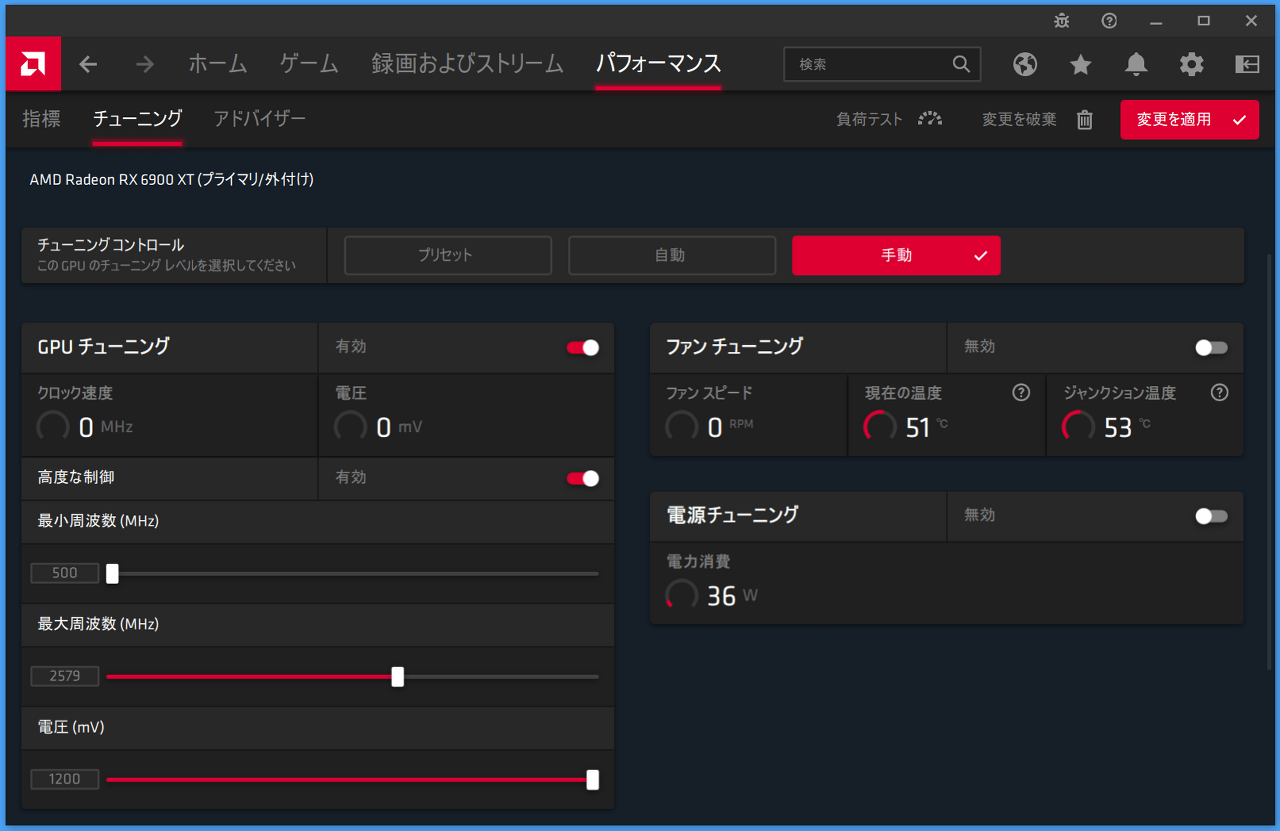The image size is (1280, 831).
Task: Click the 電圧 gauge dial
Action: tap(351, 427)
